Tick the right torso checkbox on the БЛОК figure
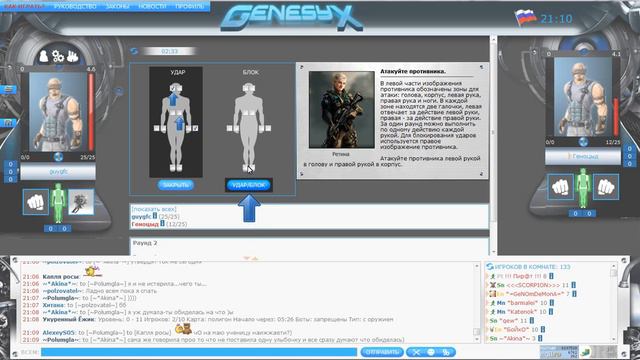 (253, 113)
